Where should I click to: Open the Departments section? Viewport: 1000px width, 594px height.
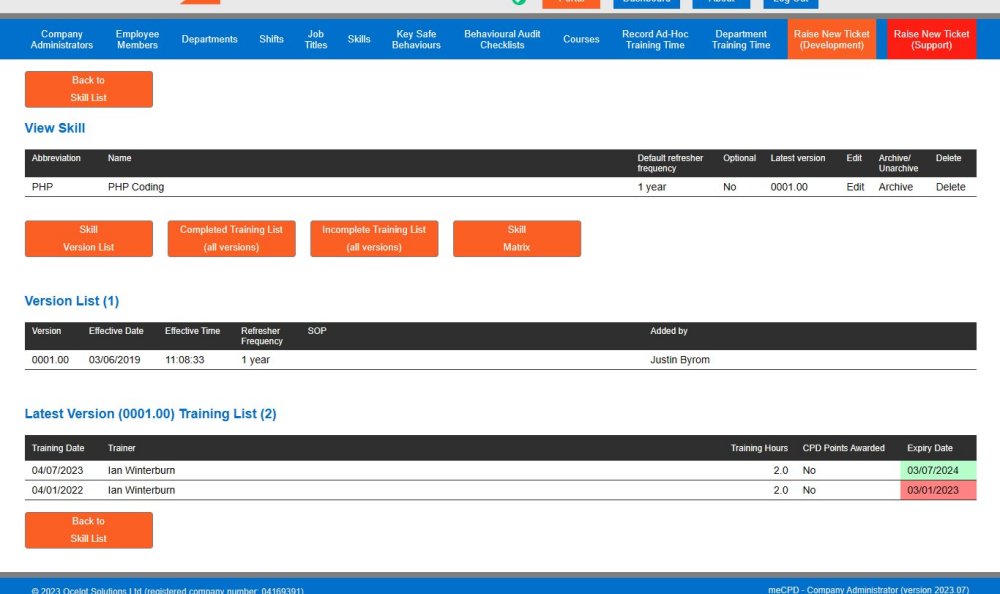point(210,40)
